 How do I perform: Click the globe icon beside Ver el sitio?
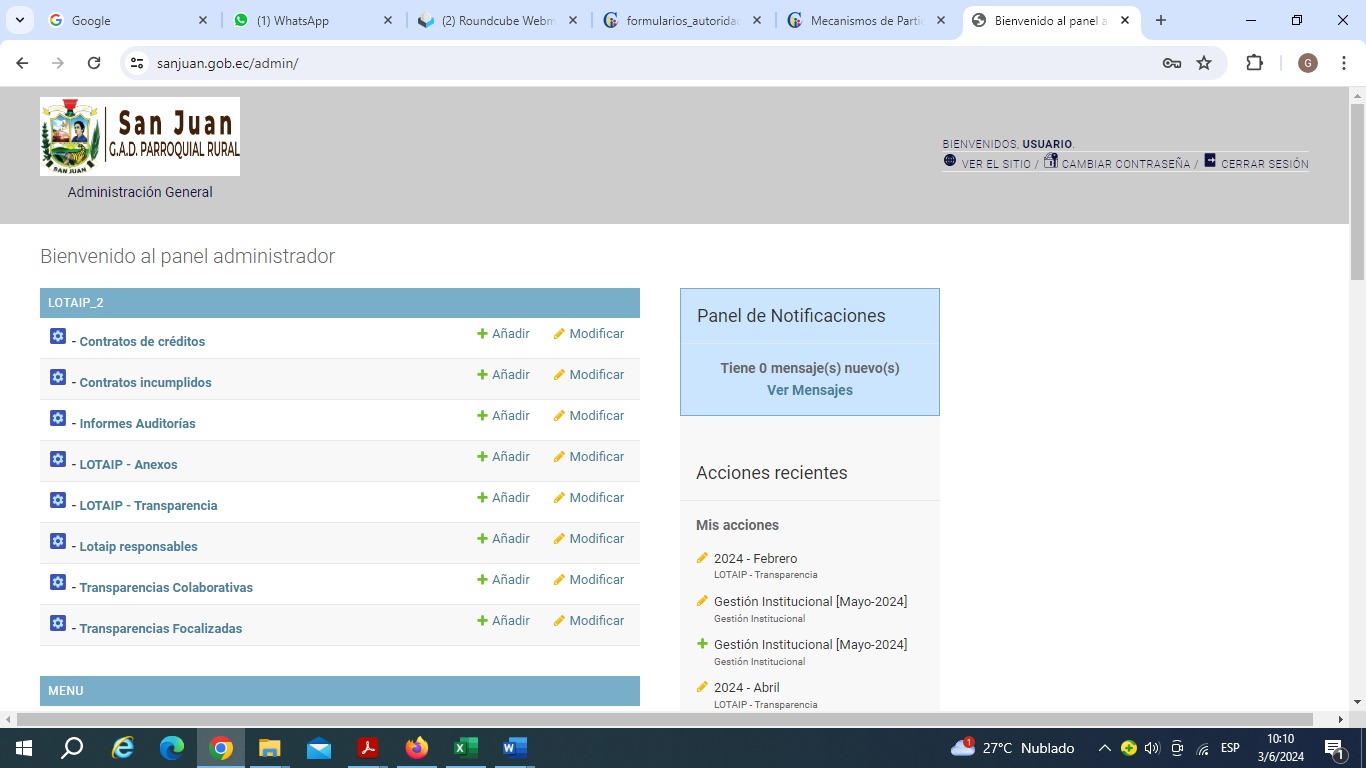point(950,161)
